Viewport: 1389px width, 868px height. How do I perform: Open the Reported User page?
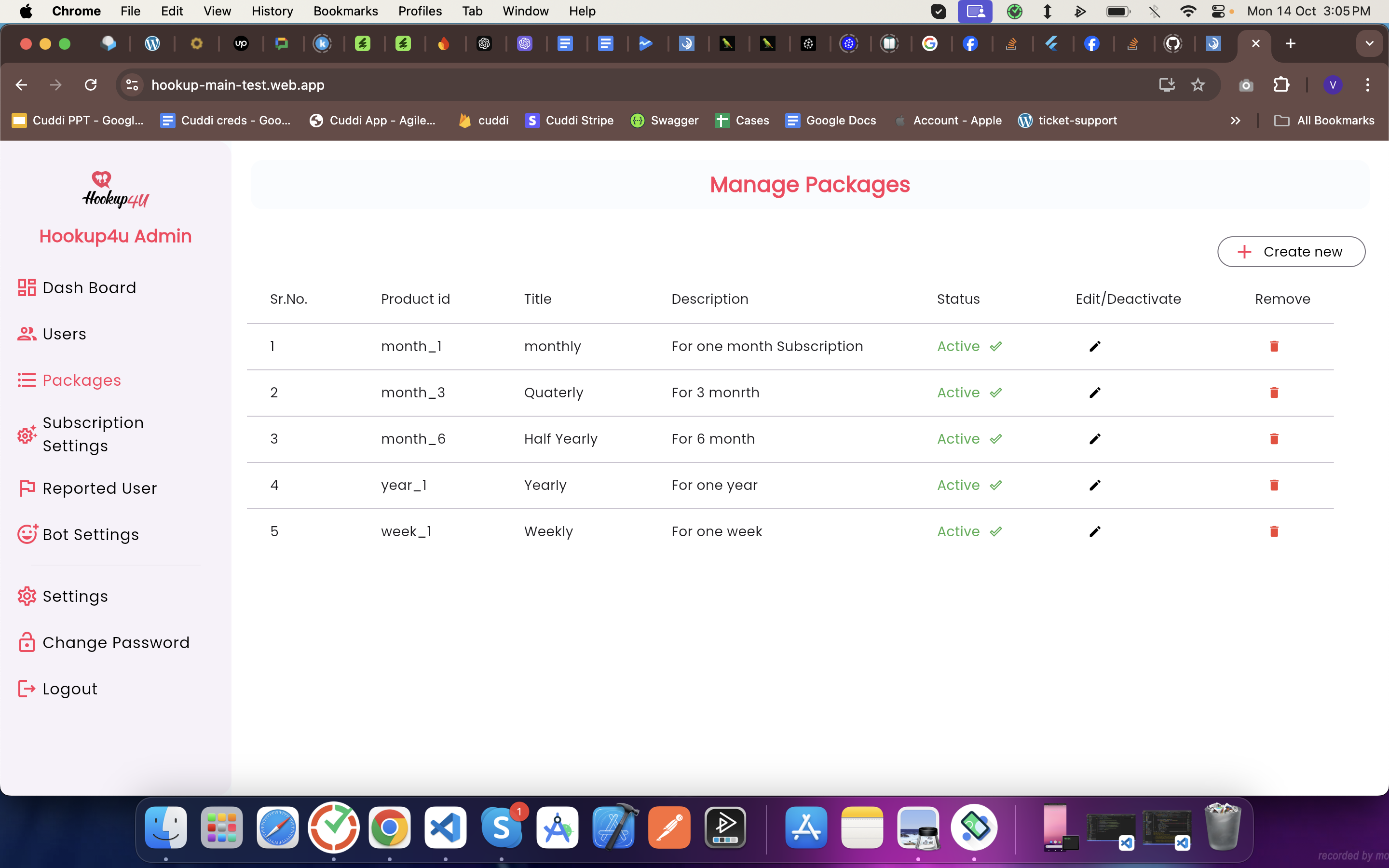point(87,488)
